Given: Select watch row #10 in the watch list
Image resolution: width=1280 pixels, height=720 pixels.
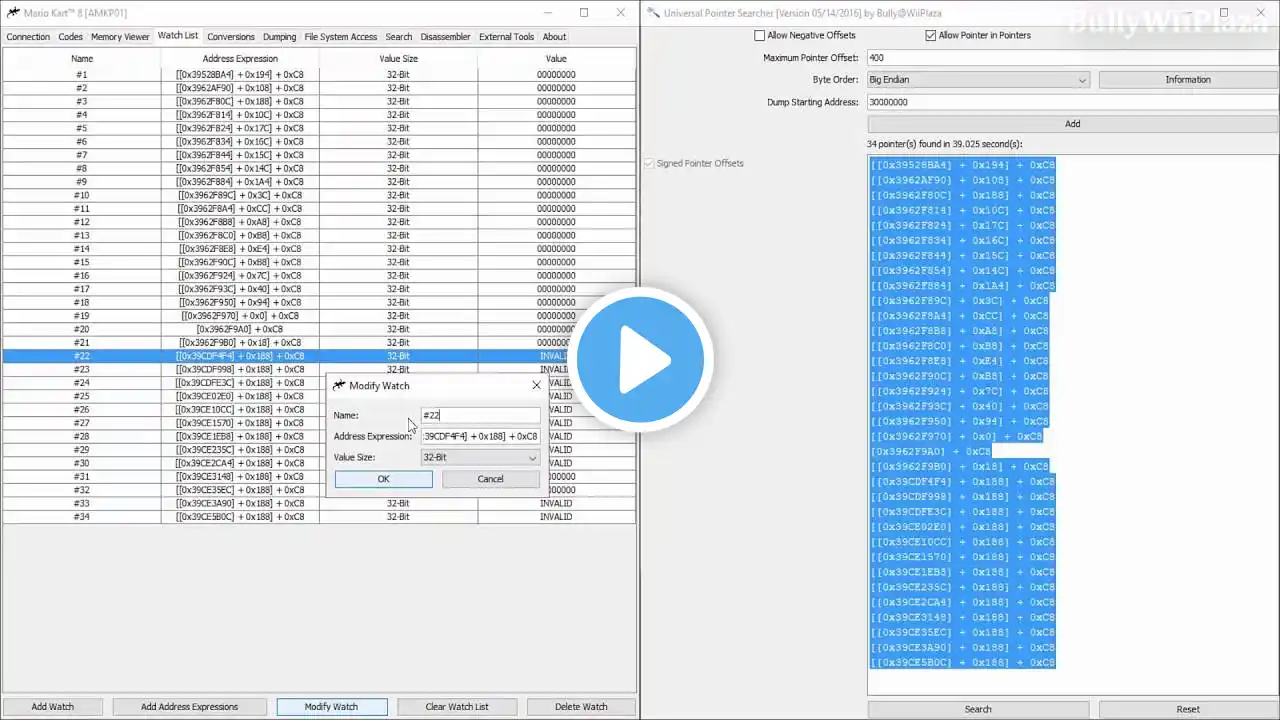Looking at the screenshot, I should point(319,195).
